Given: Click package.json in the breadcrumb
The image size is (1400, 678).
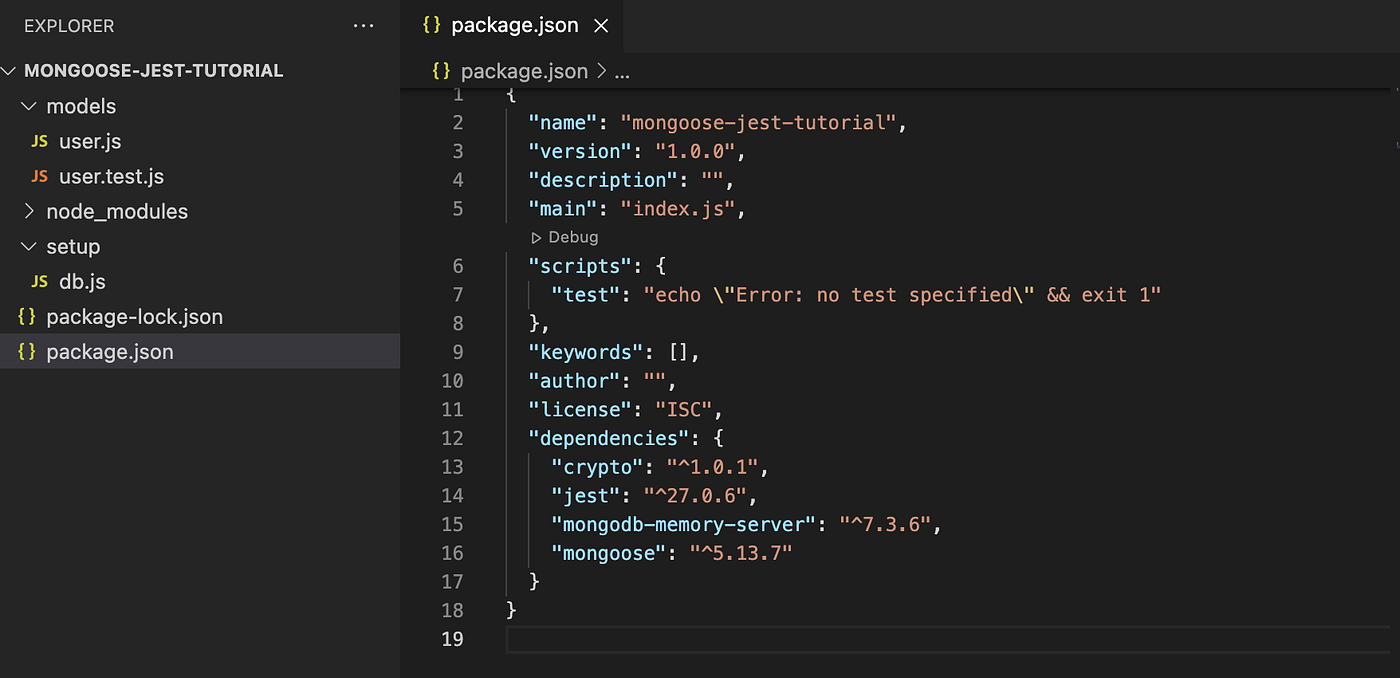Looking at the screenshot, I should click(x=524, y=72).
